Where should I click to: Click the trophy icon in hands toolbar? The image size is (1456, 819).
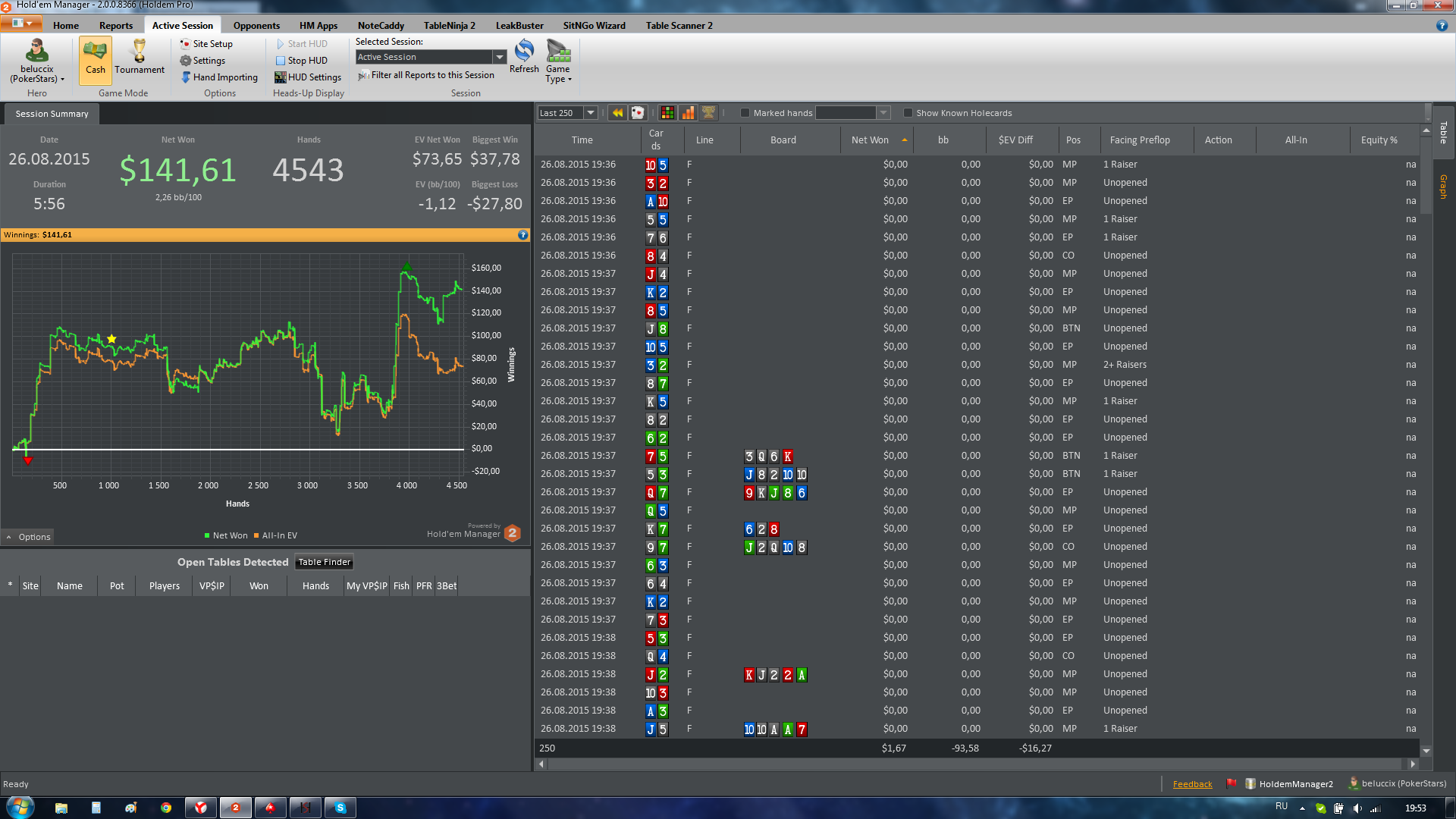click(708, 113)
